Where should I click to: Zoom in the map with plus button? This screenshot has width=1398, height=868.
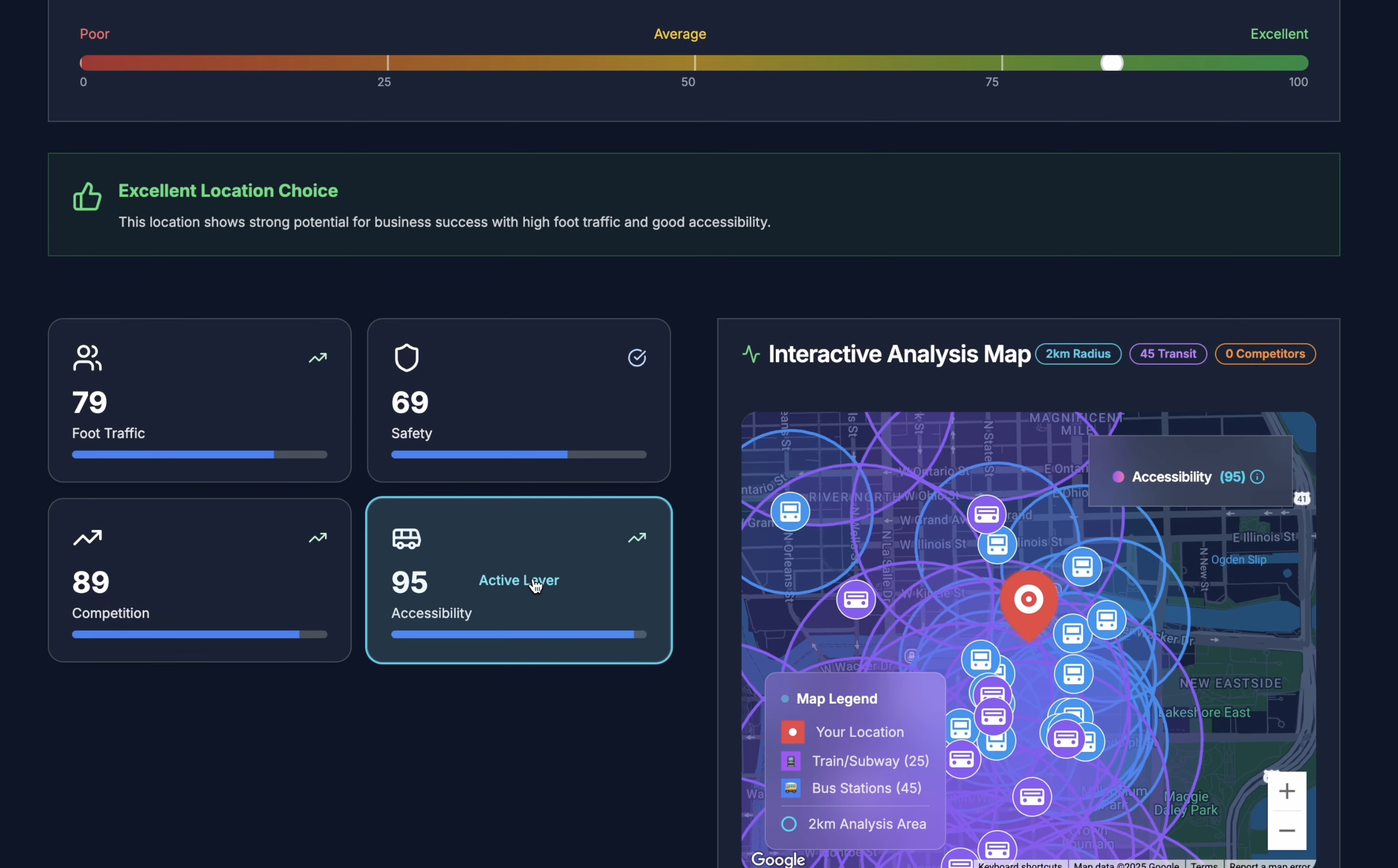(1286, 791)
